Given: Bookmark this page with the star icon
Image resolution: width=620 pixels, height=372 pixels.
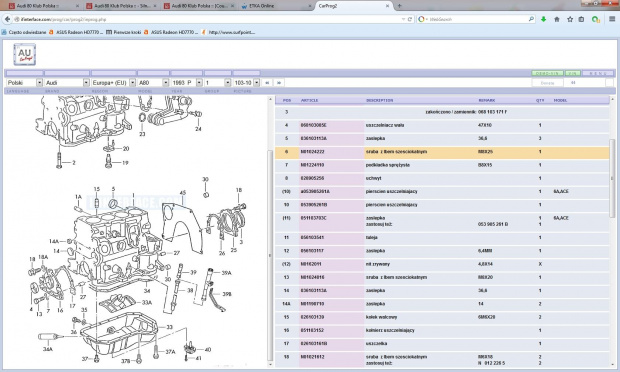Looking at the screenshot, I should pos(570,19).
